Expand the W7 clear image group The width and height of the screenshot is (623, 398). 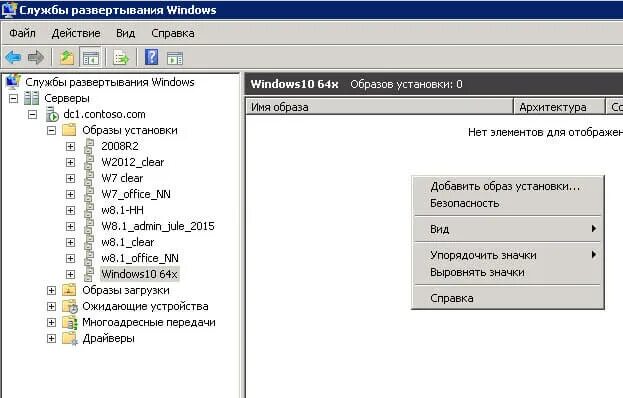pyautogui.click(x=70, y=178)
